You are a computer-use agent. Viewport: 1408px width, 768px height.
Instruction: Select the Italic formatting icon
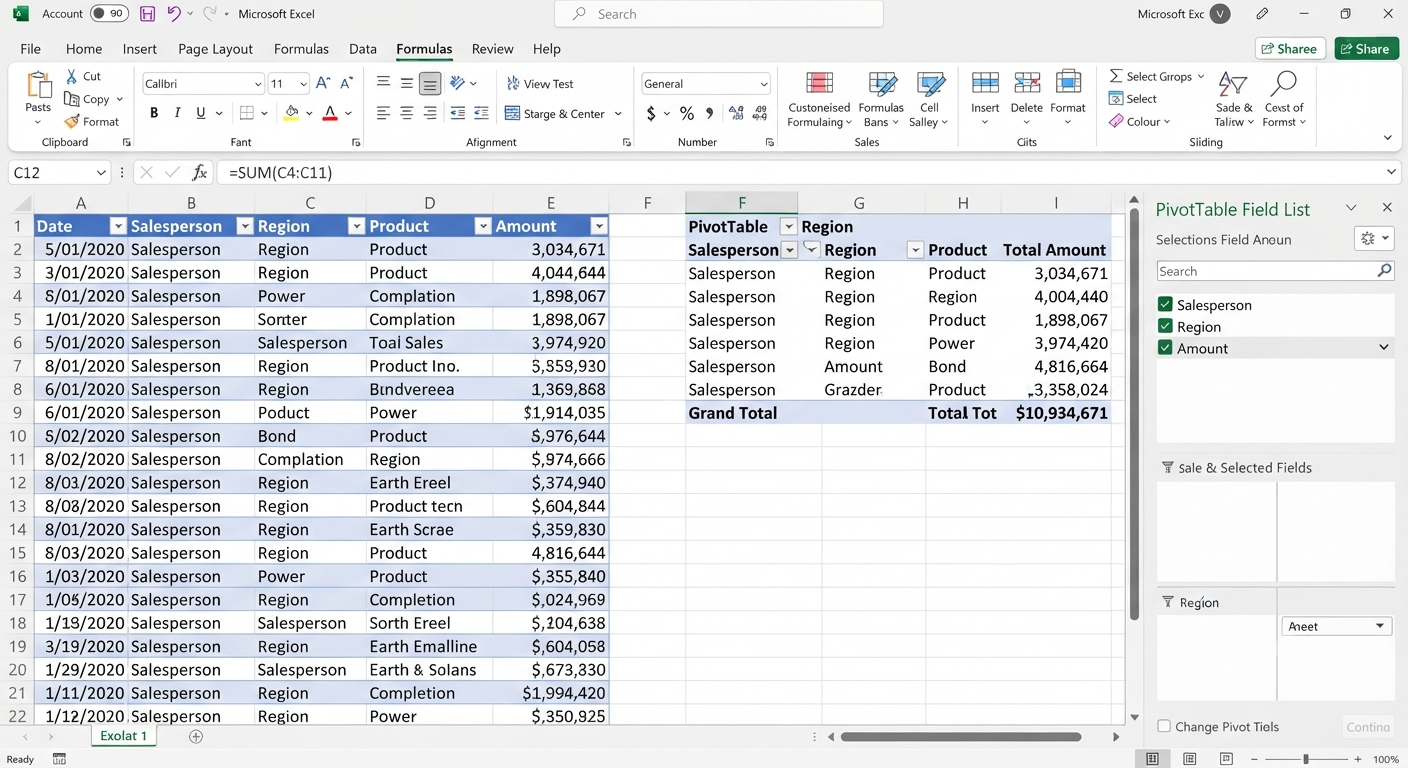178,113
